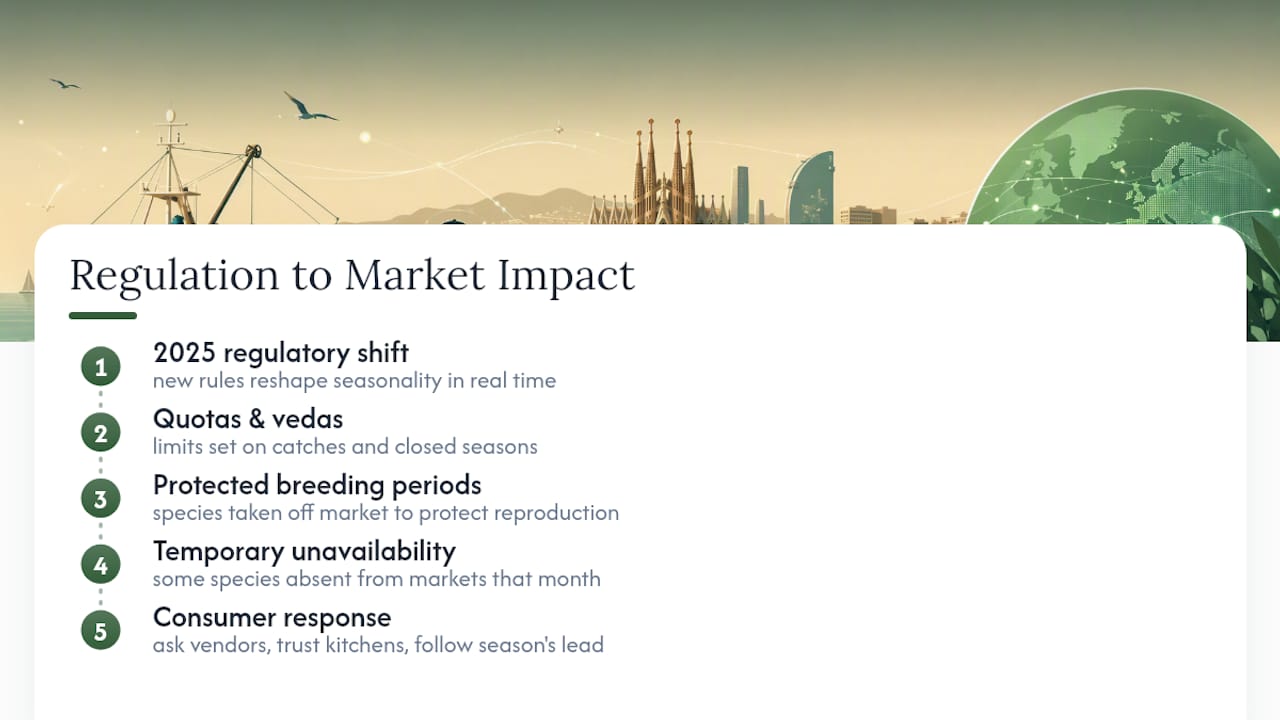Image resolution: width=1280 pixels, height=720 pixels.
Task: Select the 'Consumer response' heading
Action: click(272, 617)
